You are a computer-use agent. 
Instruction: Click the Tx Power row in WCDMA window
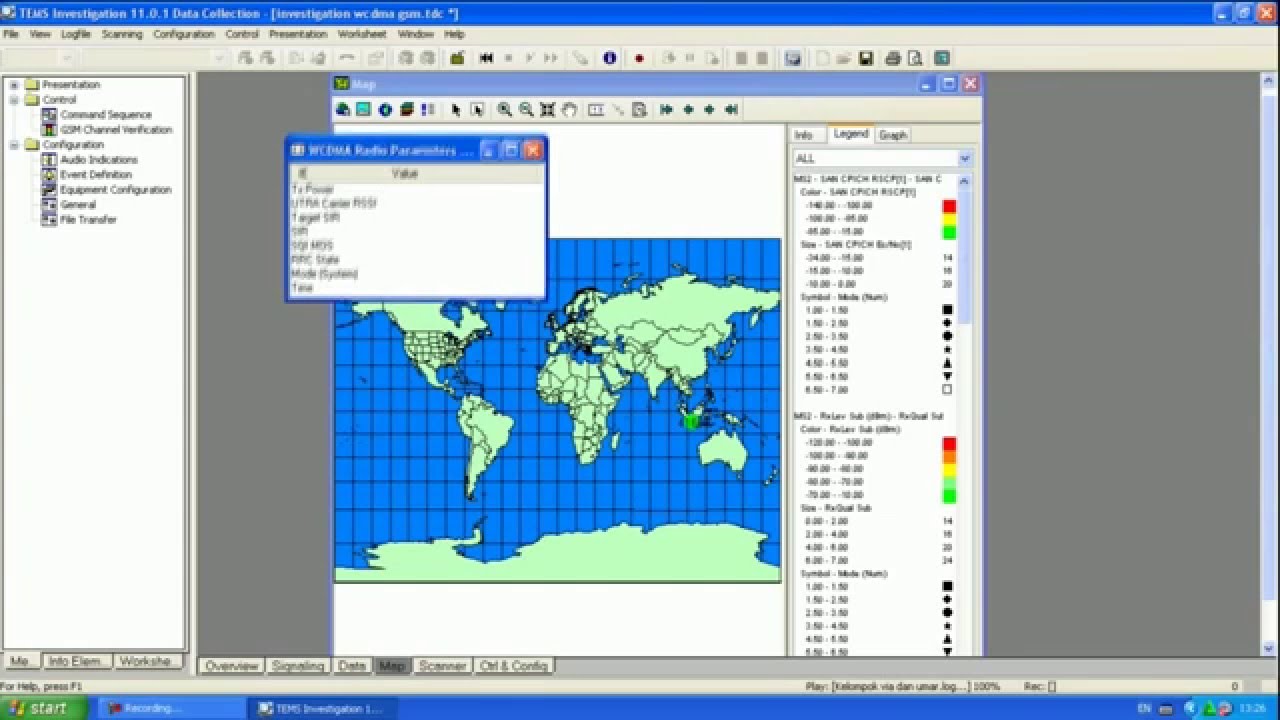pyautogui.click(x=416, y=189)
